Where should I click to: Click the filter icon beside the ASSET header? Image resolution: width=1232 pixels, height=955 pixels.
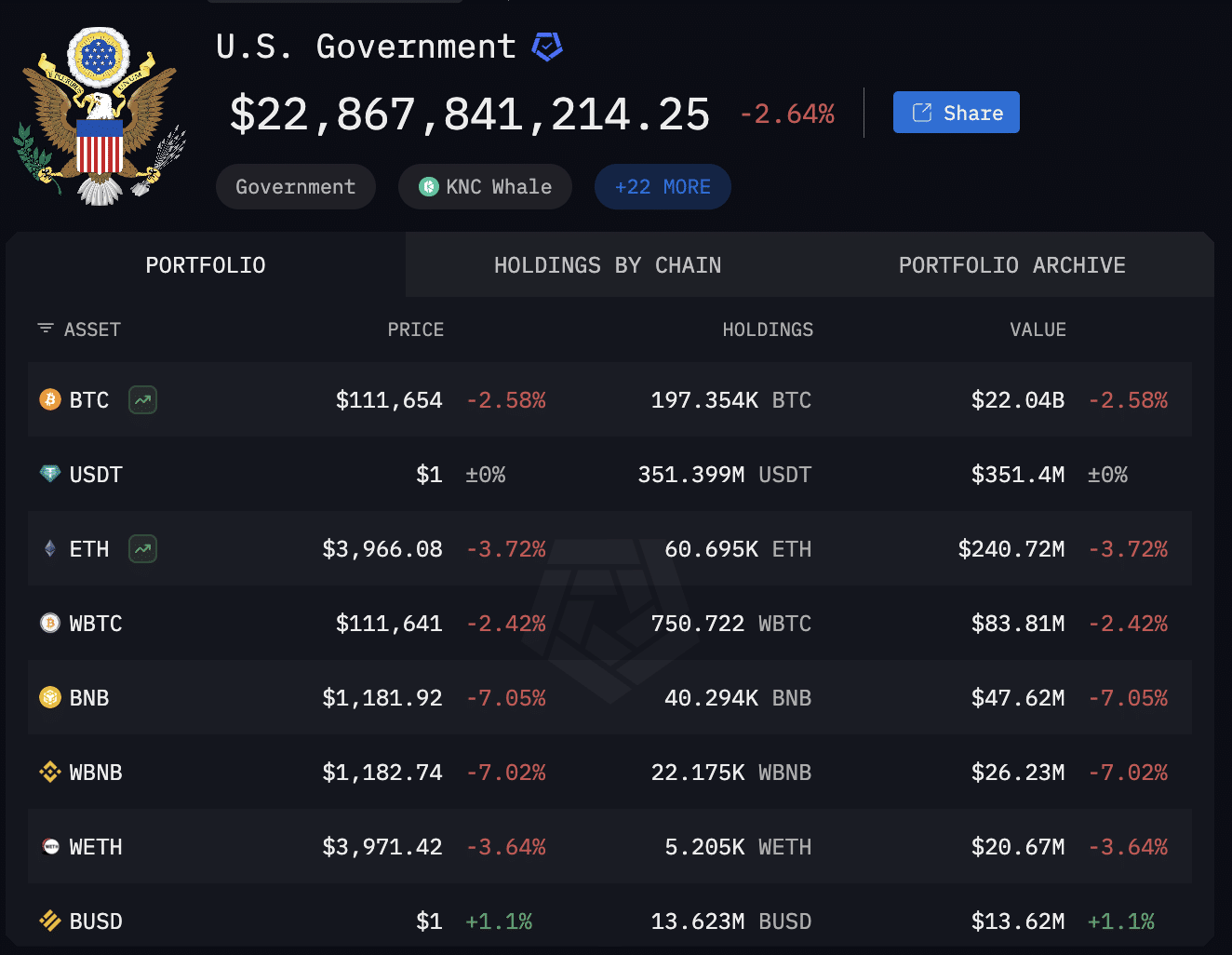[45, 329]
